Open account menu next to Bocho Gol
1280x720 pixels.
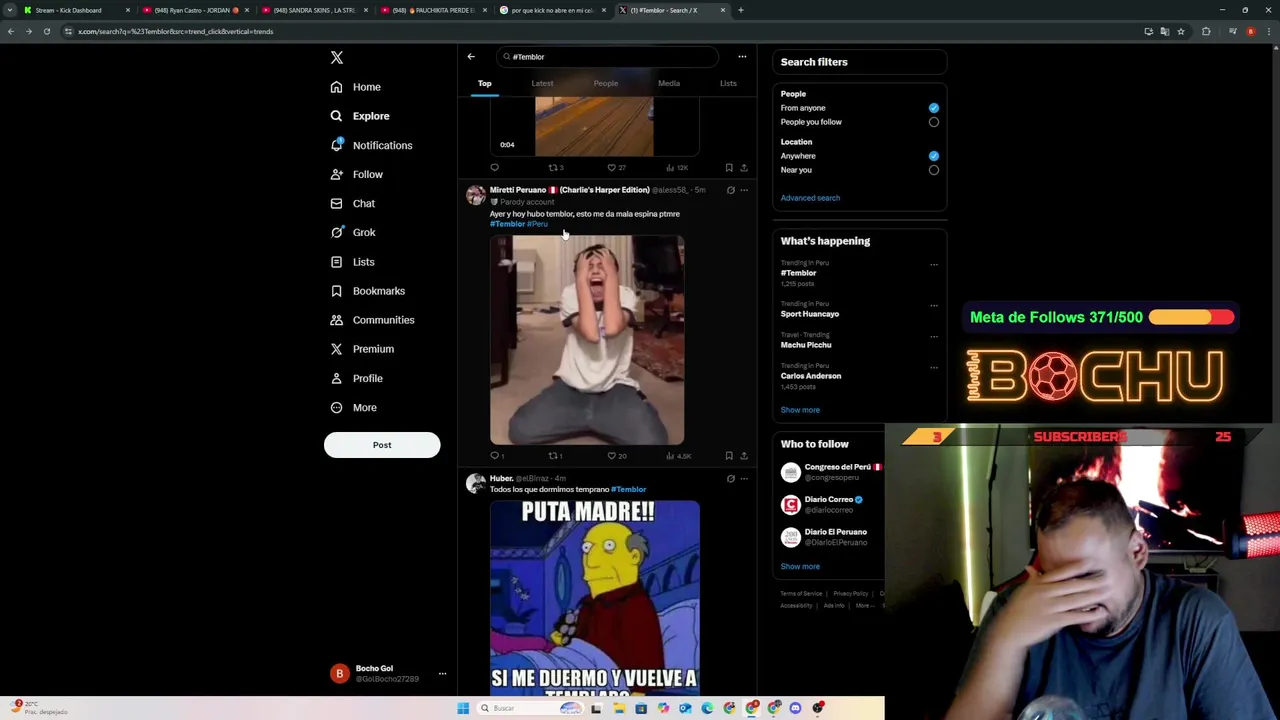click(442, 674)
